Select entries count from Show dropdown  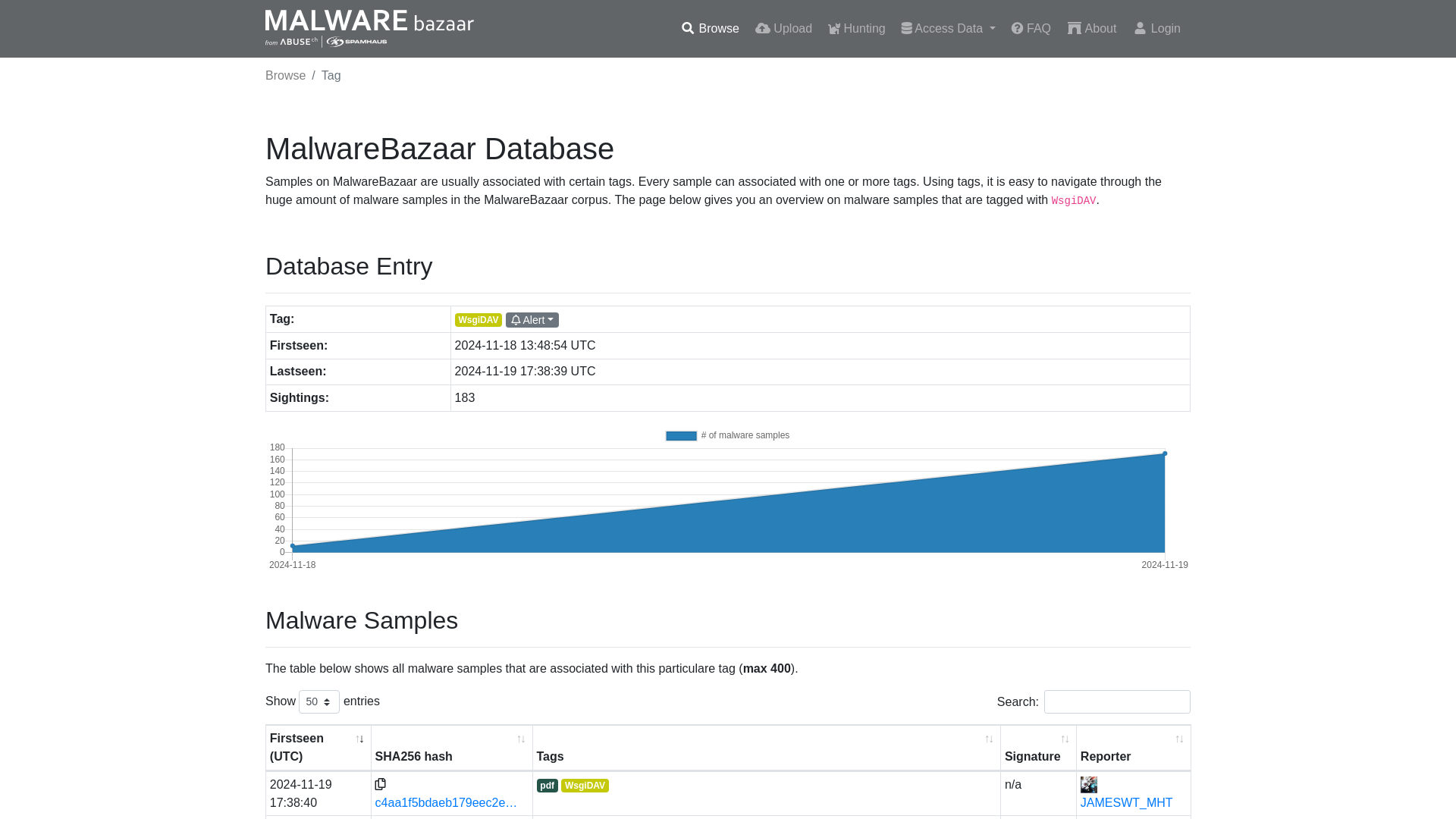(x=319, y=701)
